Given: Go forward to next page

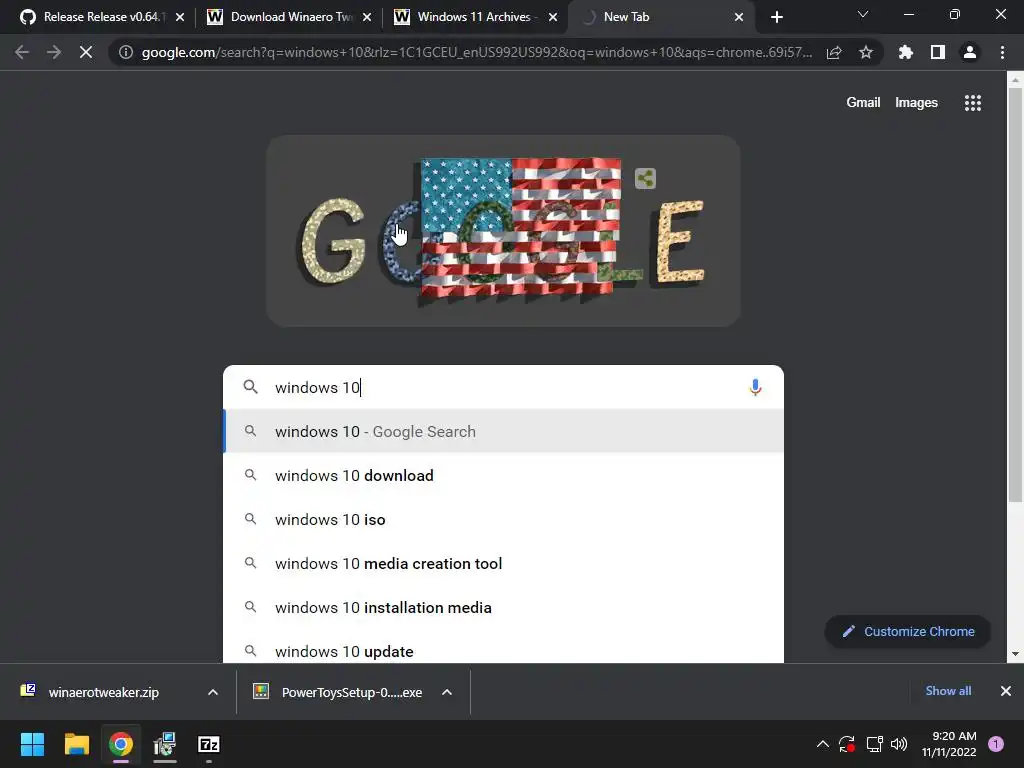Looking at the screenshot, I should click(54, 52).
